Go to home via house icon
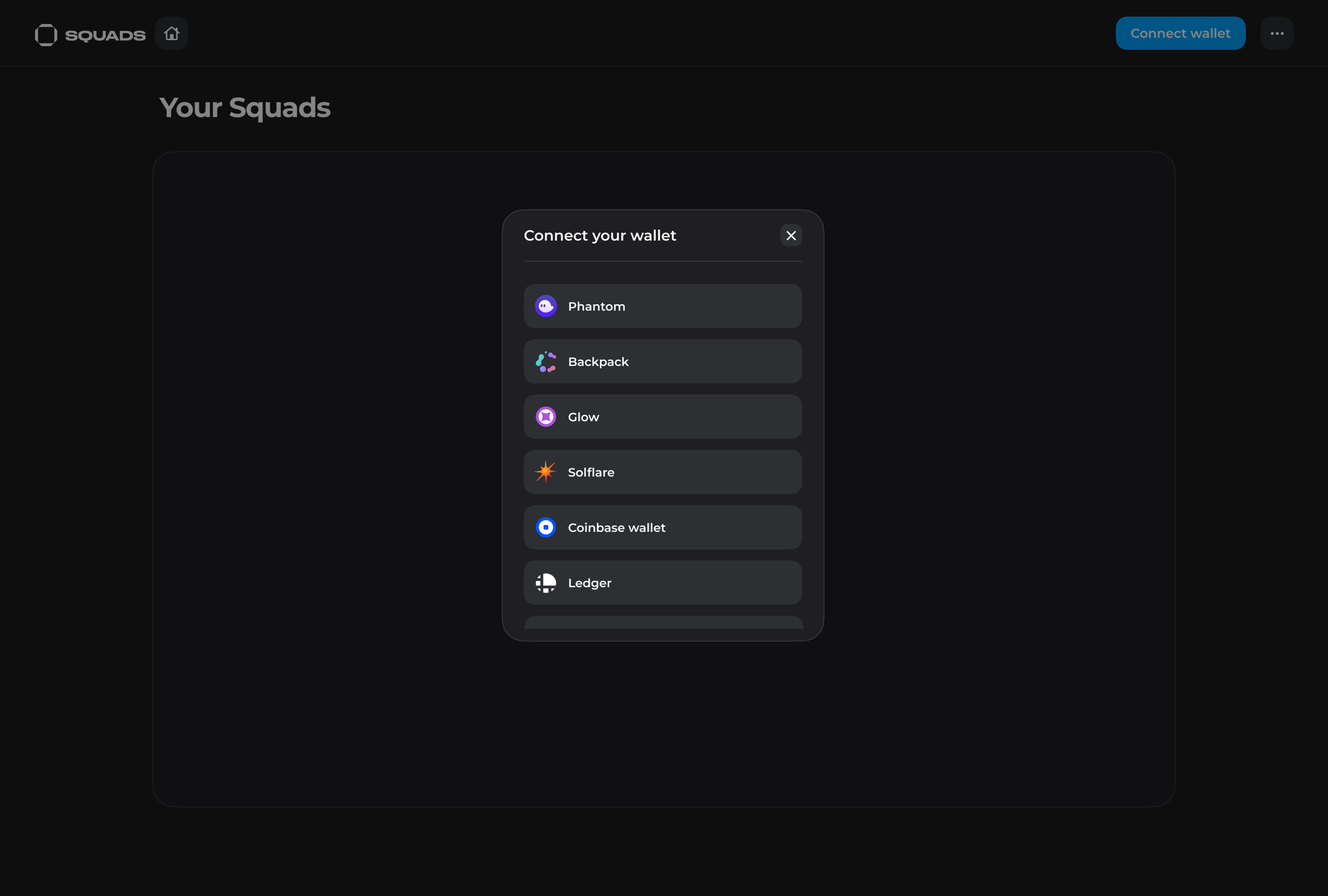 pyautogui.click(x=171, y=33)
